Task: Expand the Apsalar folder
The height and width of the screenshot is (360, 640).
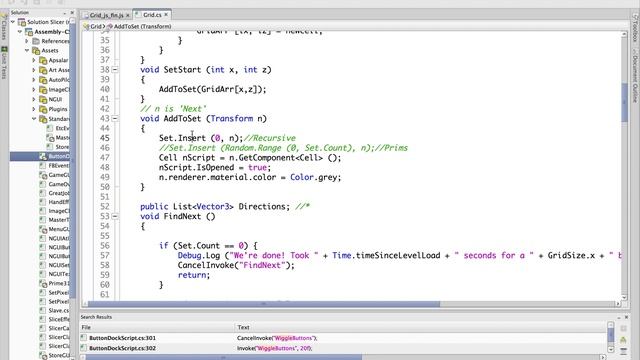Action: tap(34, 60)
